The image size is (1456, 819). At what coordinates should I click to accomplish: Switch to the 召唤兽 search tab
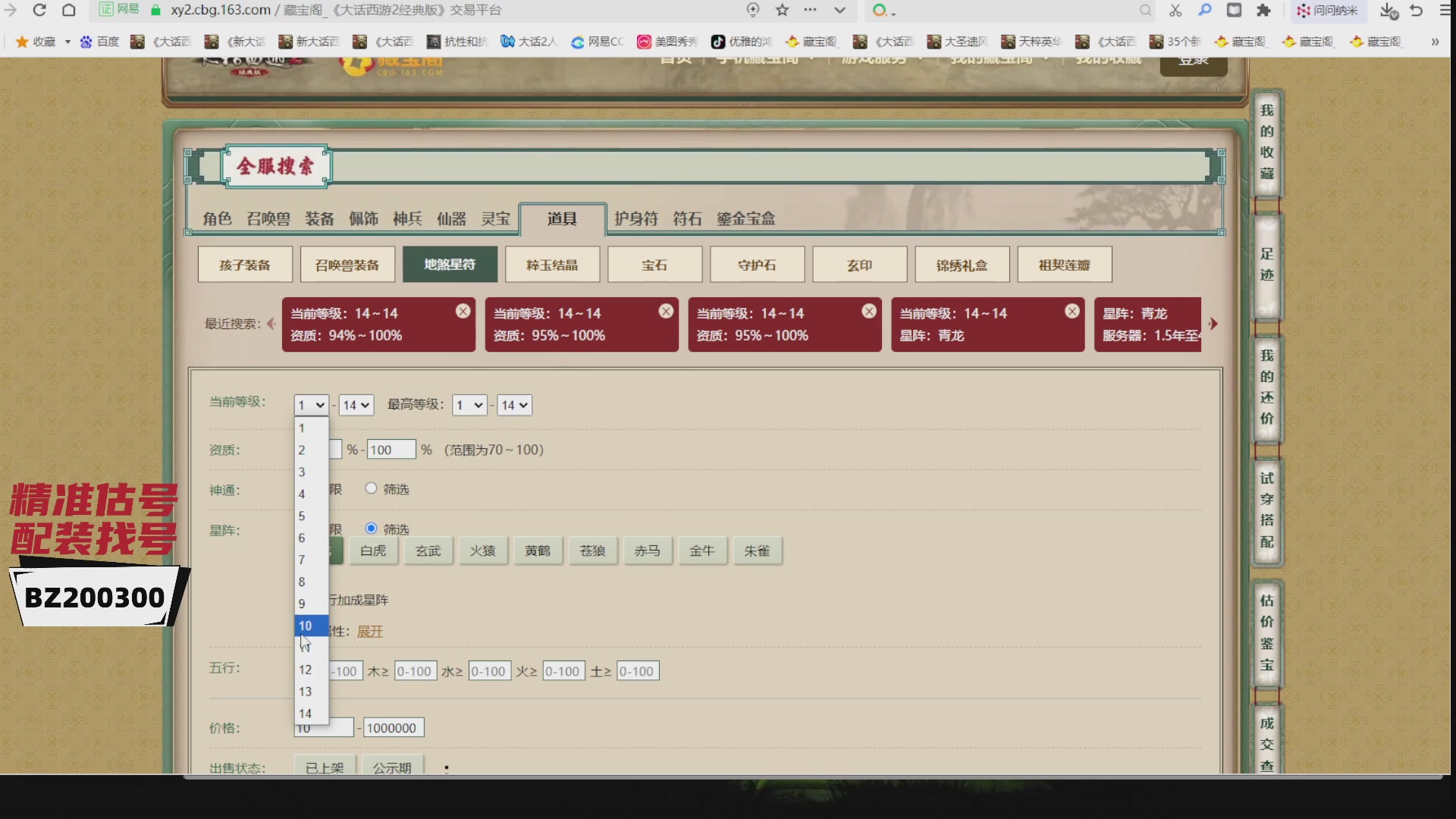(x=268, y=218)
